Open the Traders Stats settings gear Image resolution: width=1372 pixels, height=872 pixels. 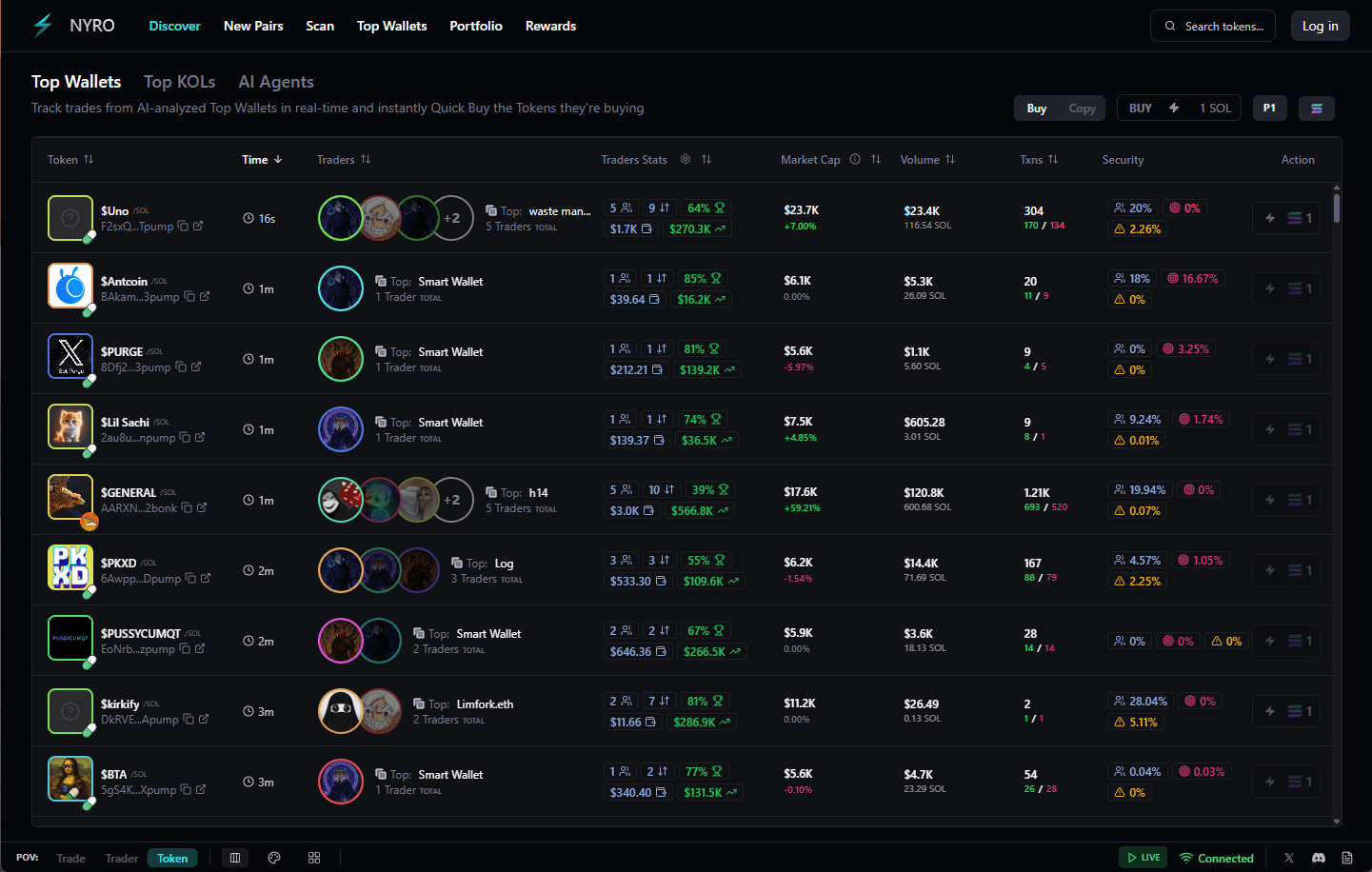click(685, 159)
